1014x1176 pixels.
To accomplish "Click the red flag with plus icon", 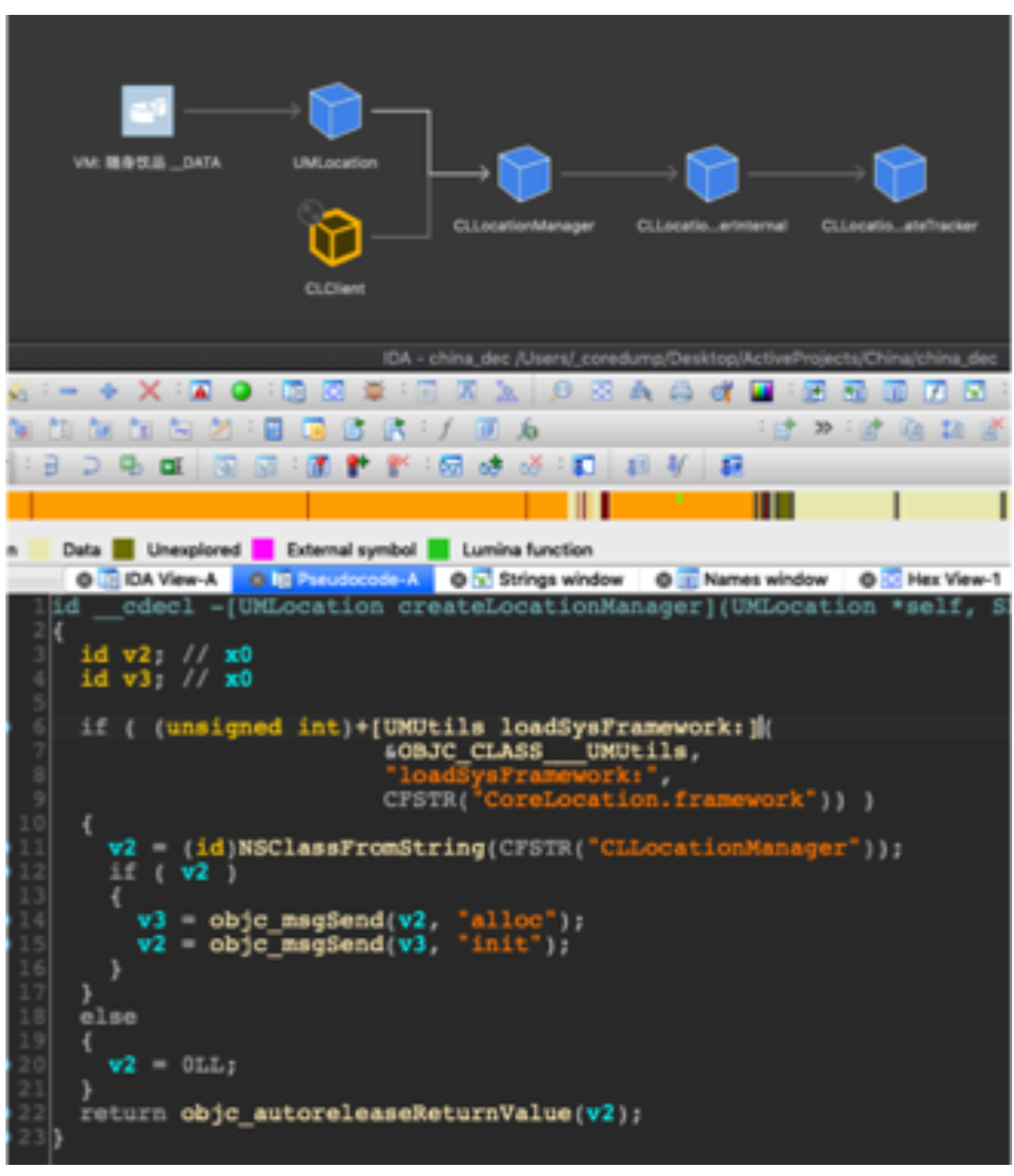I will point(357,465).
